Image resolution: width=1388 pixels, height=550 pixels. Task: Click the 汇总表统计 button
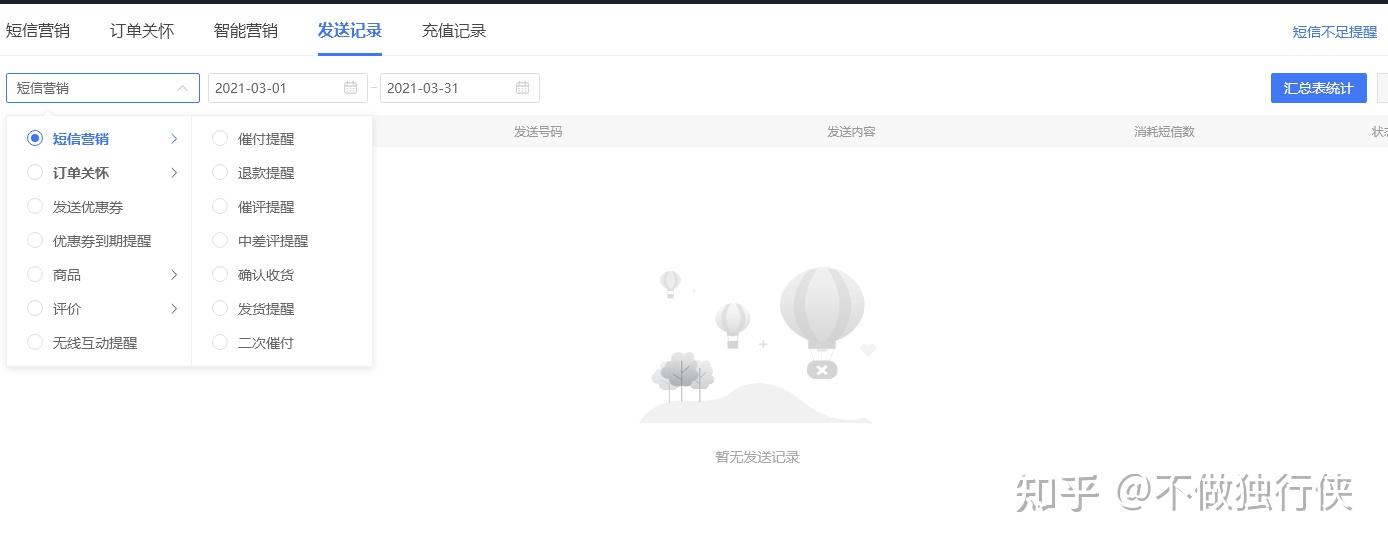pos(1319,88)
